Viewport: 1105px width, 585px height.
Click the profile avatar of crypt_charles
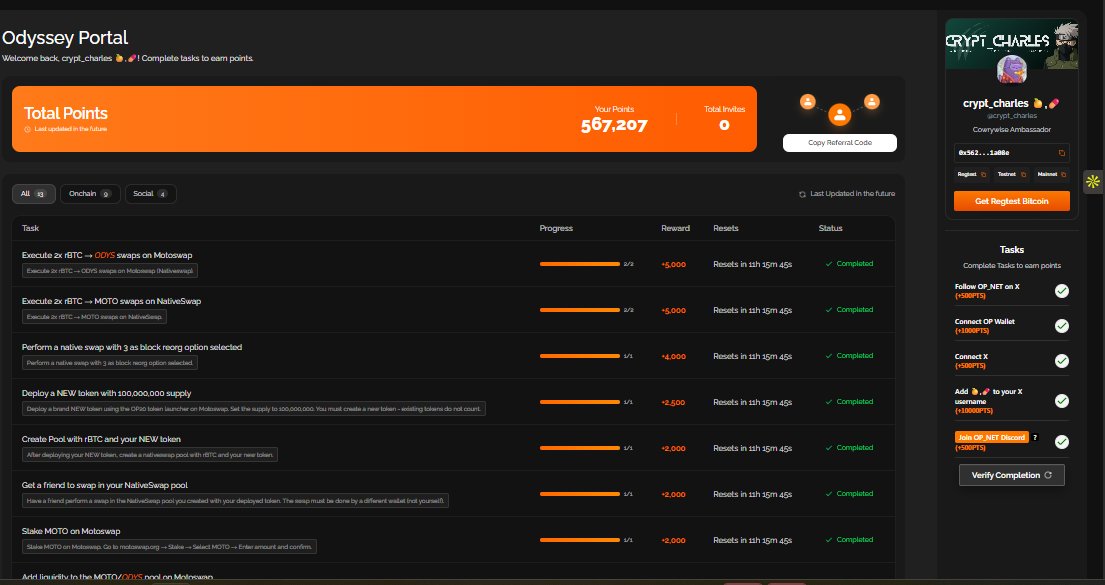point(1011,69)
